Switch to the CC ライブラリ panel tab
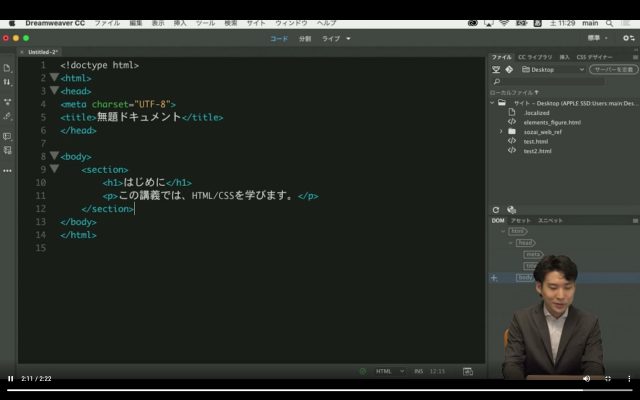 (x=535, y=57)
